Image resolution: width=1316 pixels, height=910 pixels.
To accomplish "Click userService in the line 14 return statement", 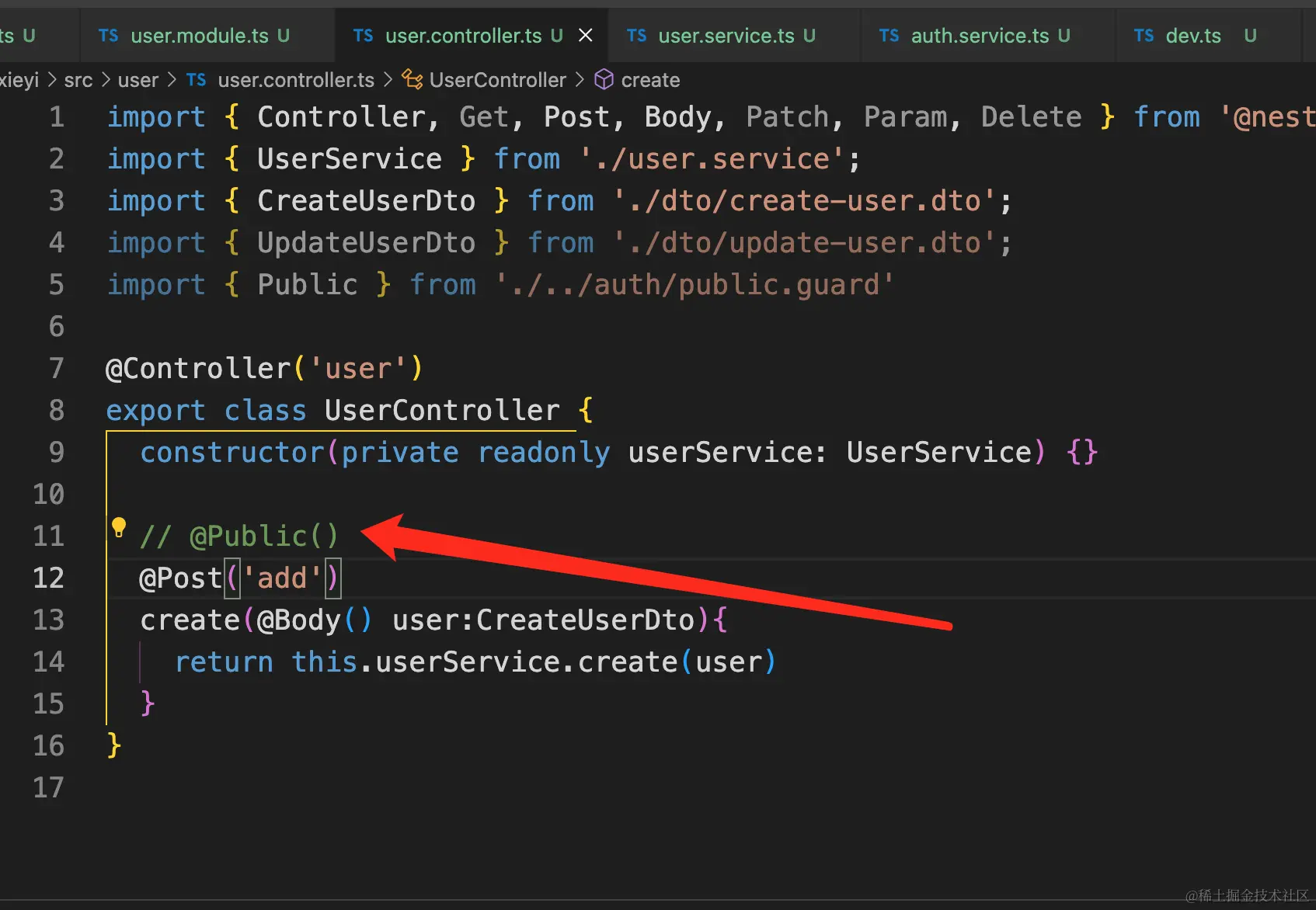I will click(x=468, y=662).
